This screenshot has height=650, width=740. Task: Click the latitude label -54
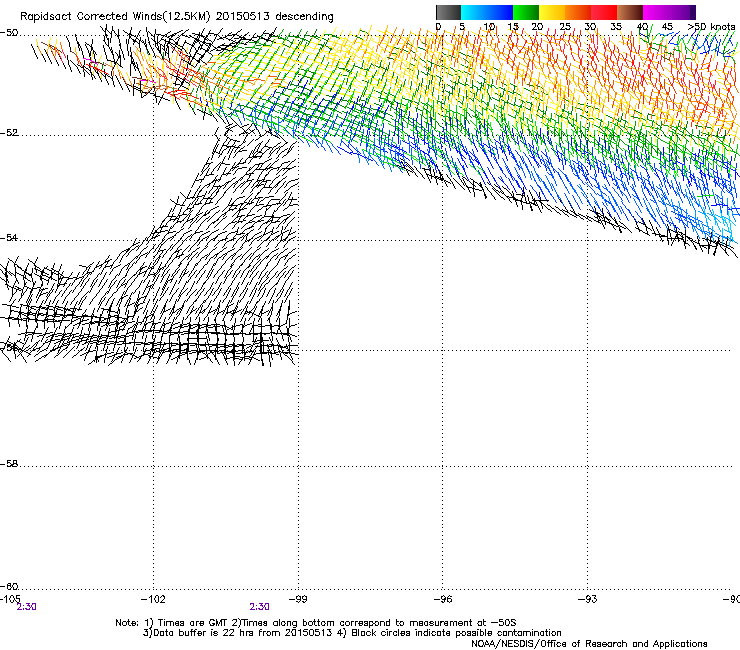coord(9,238)
